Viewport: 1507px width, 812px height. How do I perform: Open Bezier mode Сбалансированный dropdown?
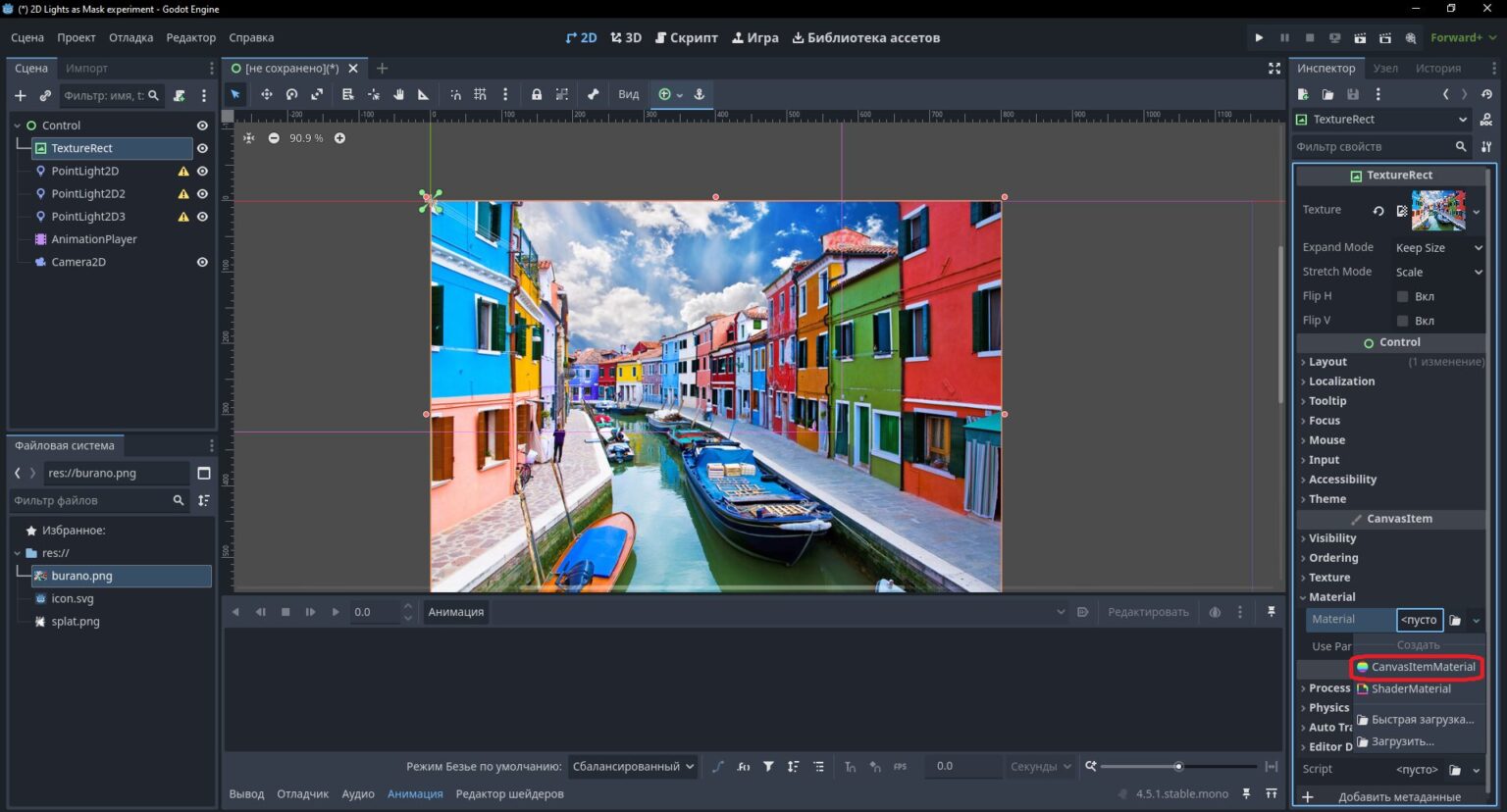tap(633, 766)
